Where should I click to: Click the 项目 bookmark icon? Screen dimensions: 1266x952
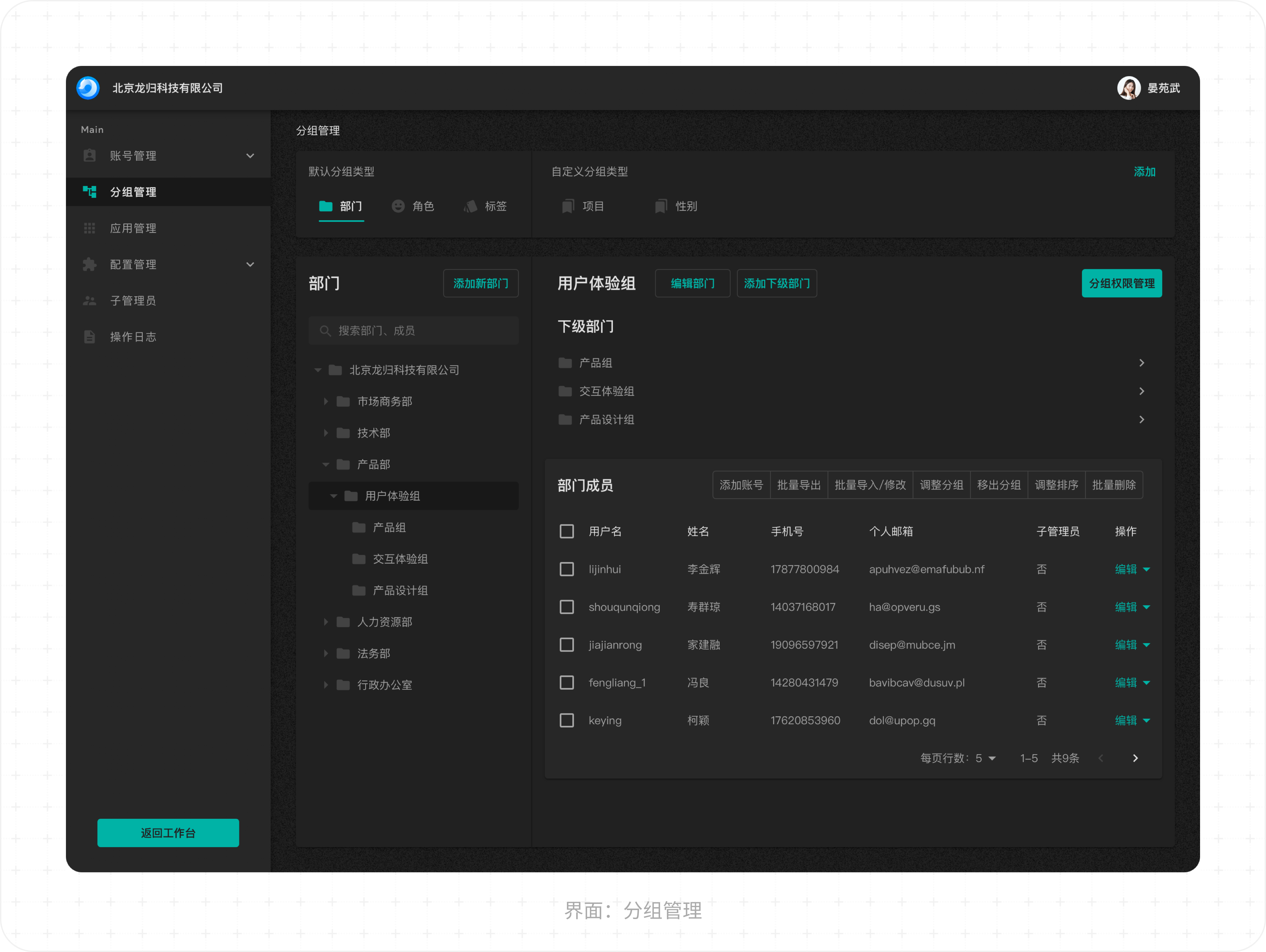[x=568, y=206]
